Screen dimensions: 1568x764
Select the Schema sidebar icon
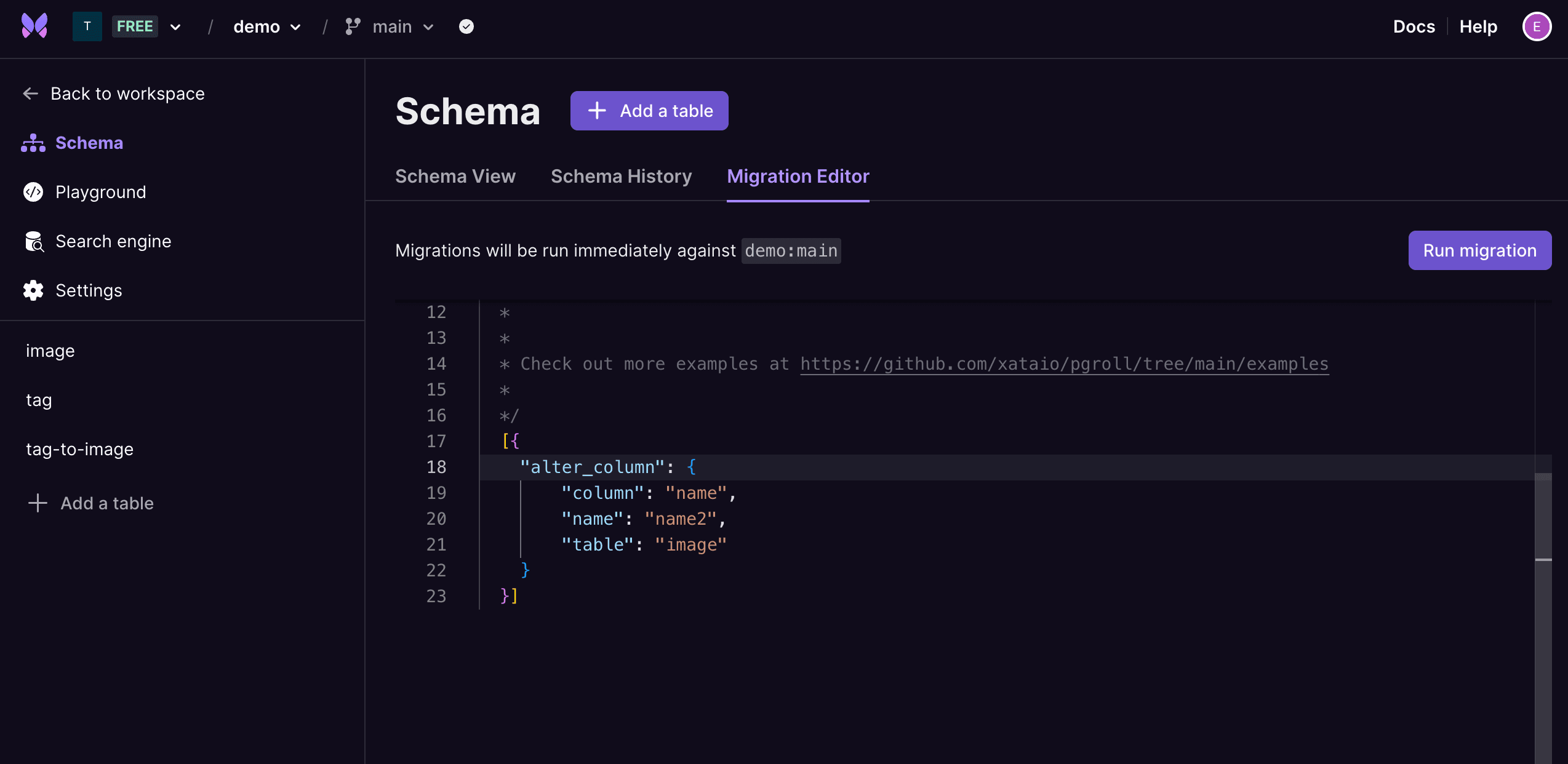(x=33, y=143)
